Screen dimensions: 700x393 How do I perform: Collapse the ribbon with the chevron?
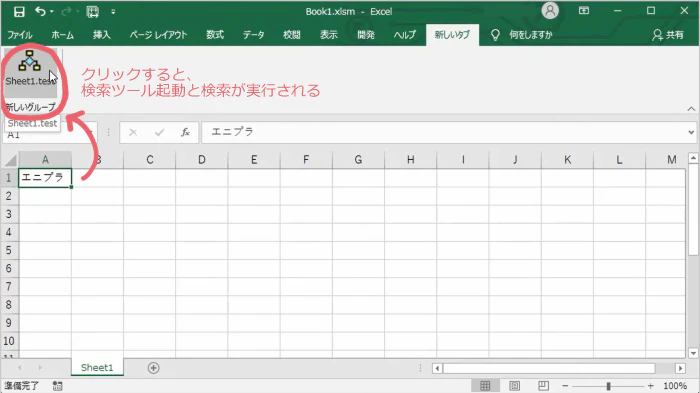(691, 109)
